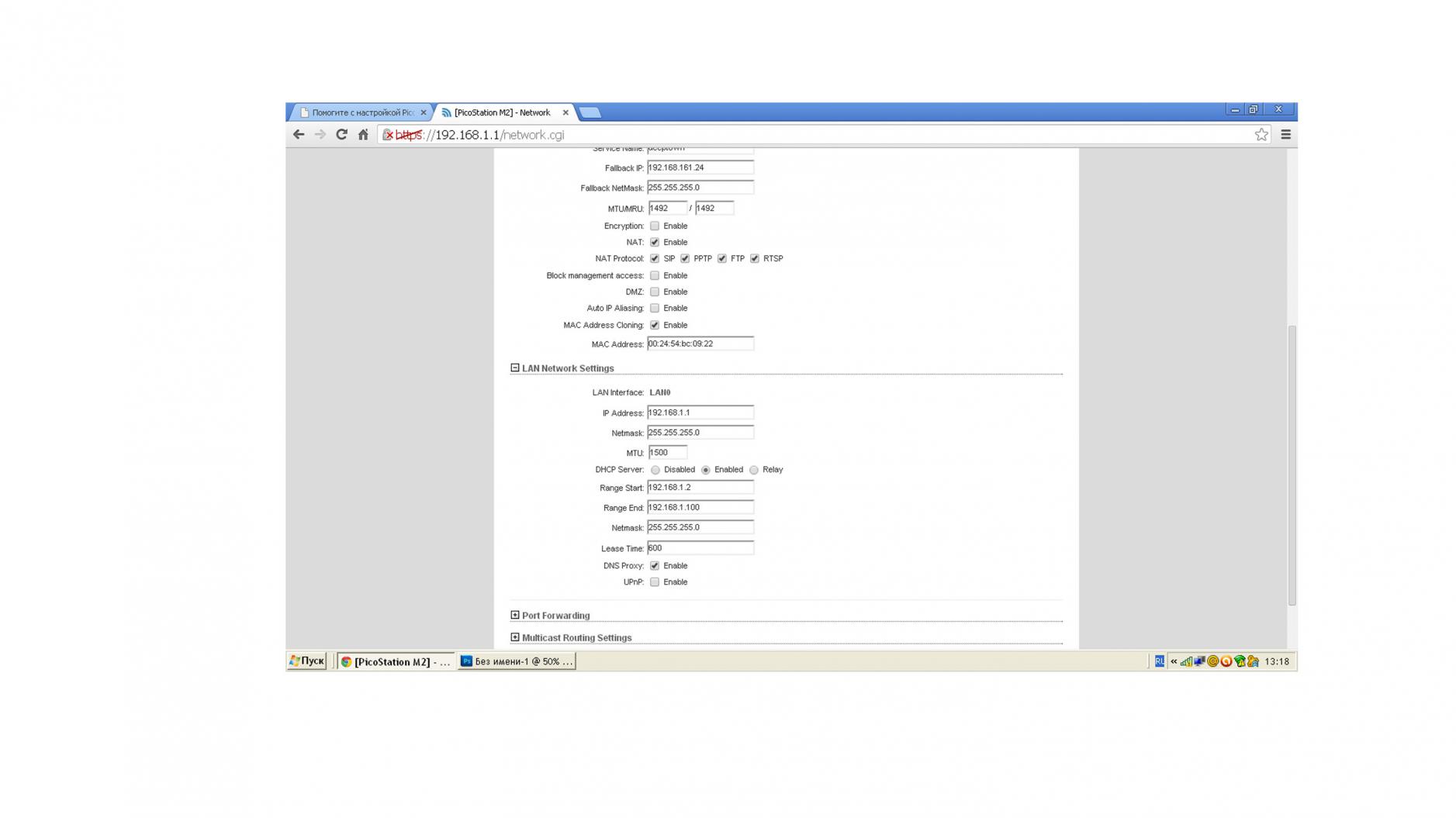Bookmark this page with star icon

click(1261, 135)
